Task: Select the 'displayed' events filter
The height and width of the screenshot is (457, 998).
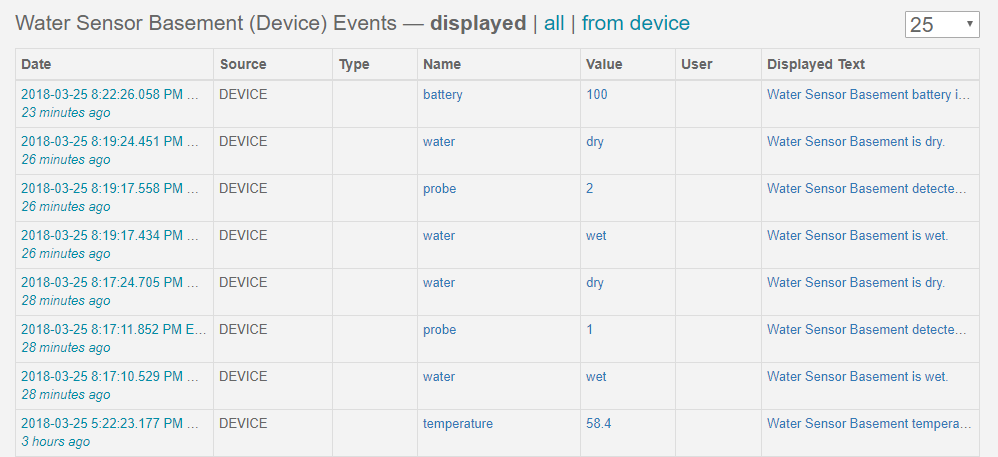Action: pyautogui.click(x=478, y=24)
